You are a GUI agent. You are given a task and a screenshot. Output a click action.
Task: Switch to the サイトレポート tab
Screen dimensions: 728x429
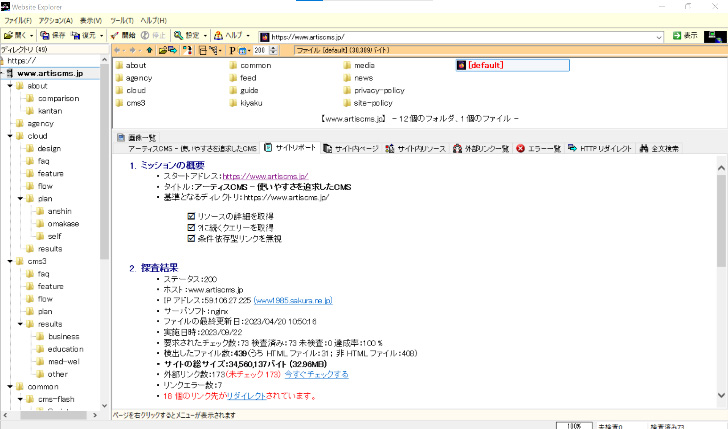(290, 148)
